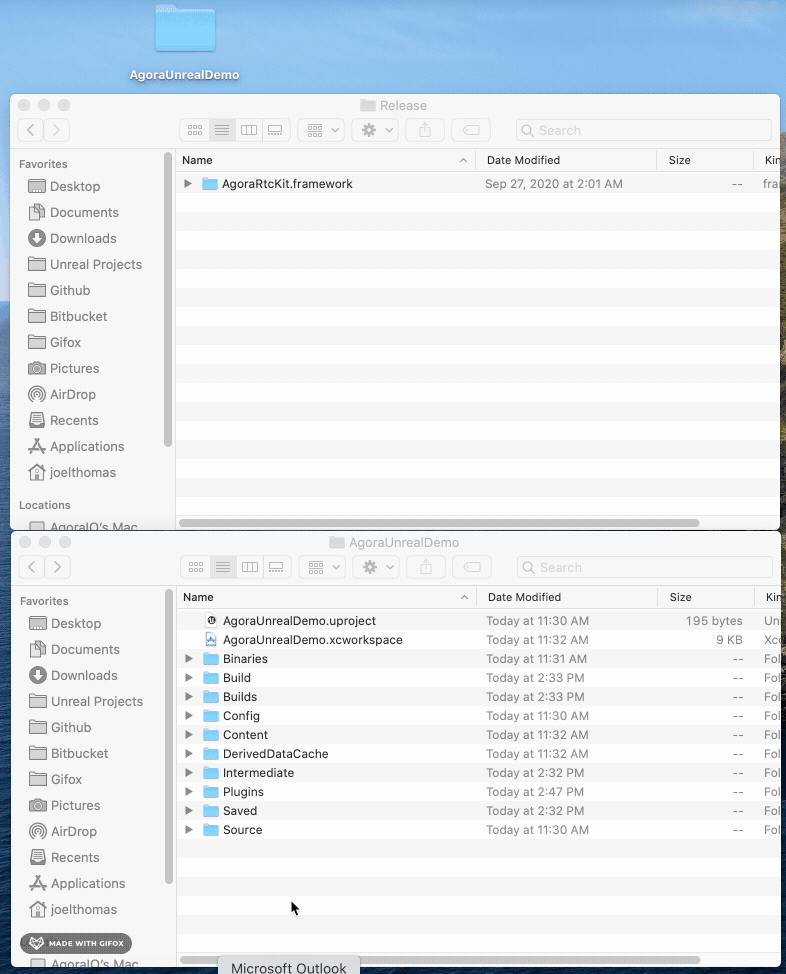Expand the DerivedDataCache folder triangle
The width and height of the screenshot is (786, 974).
(189, 753)
